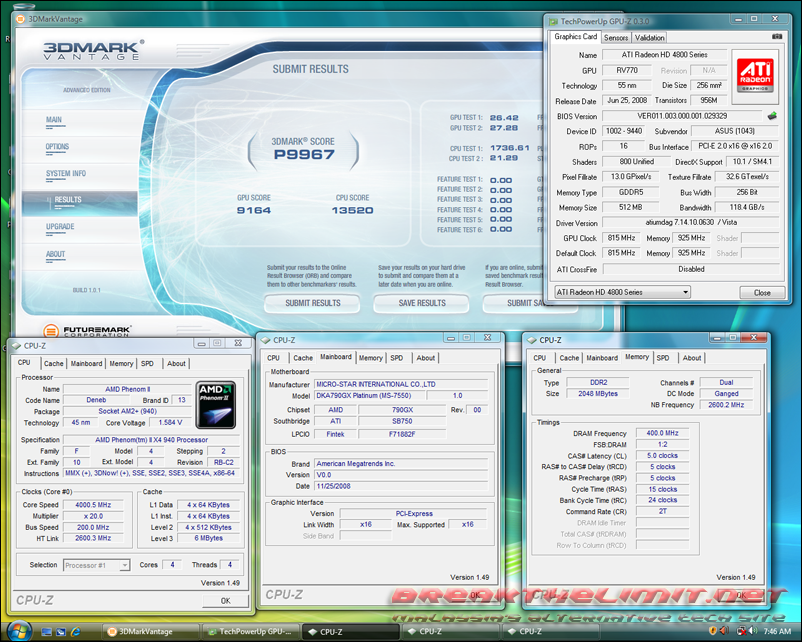Viewport: 802px width, 642px height.
Task: Open the Processor #1 selection dropdown
Action: pyautogui.click(x=96, y=565)
